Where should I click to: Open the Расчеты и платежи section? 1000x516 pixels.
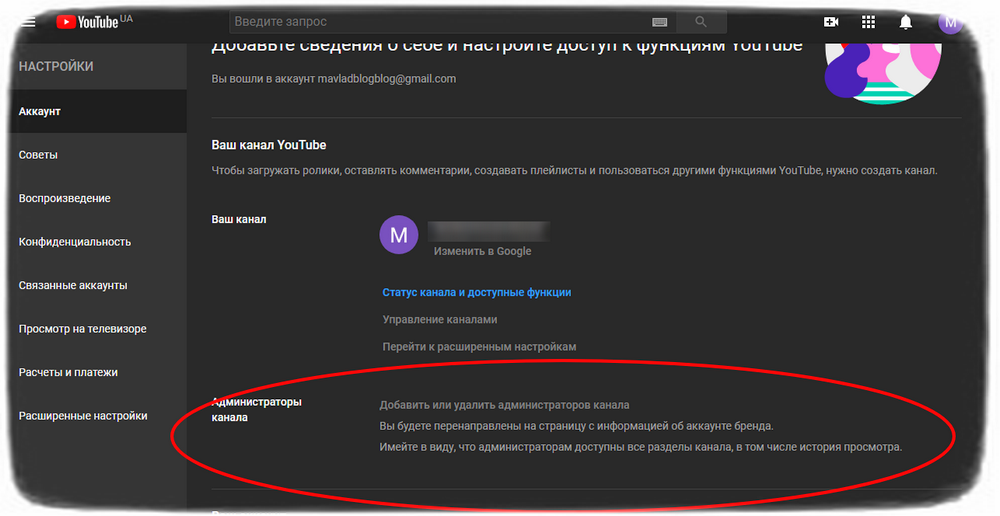coord(98,372)
